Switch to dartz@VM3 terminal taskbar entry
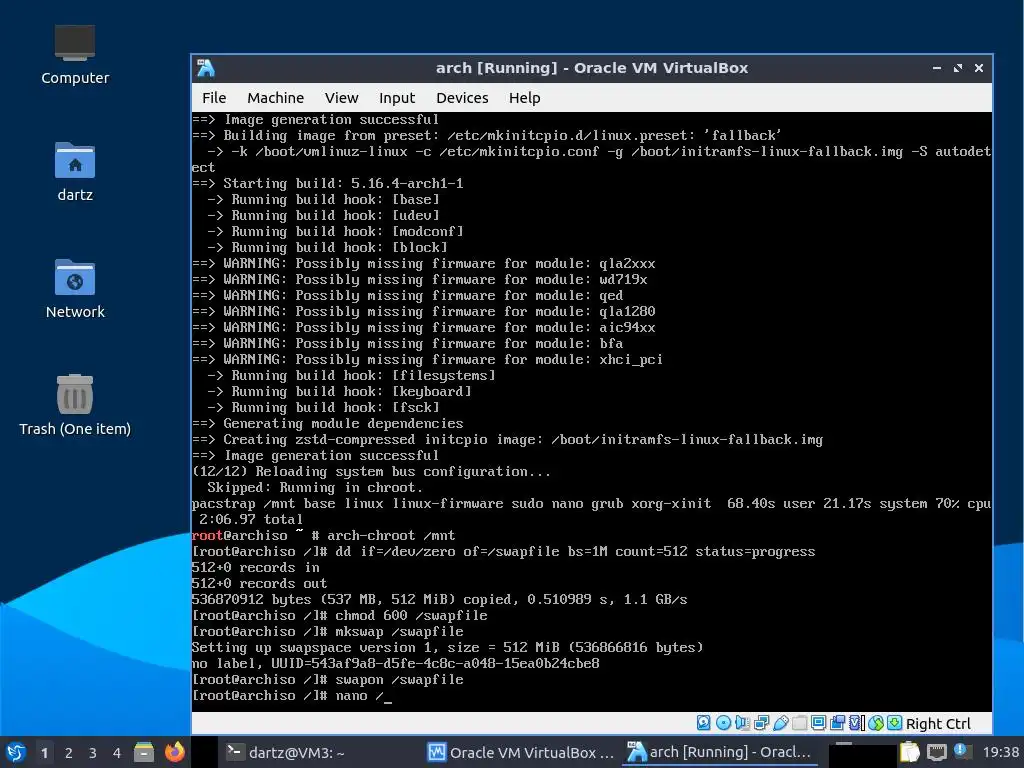 pos(286,752)
